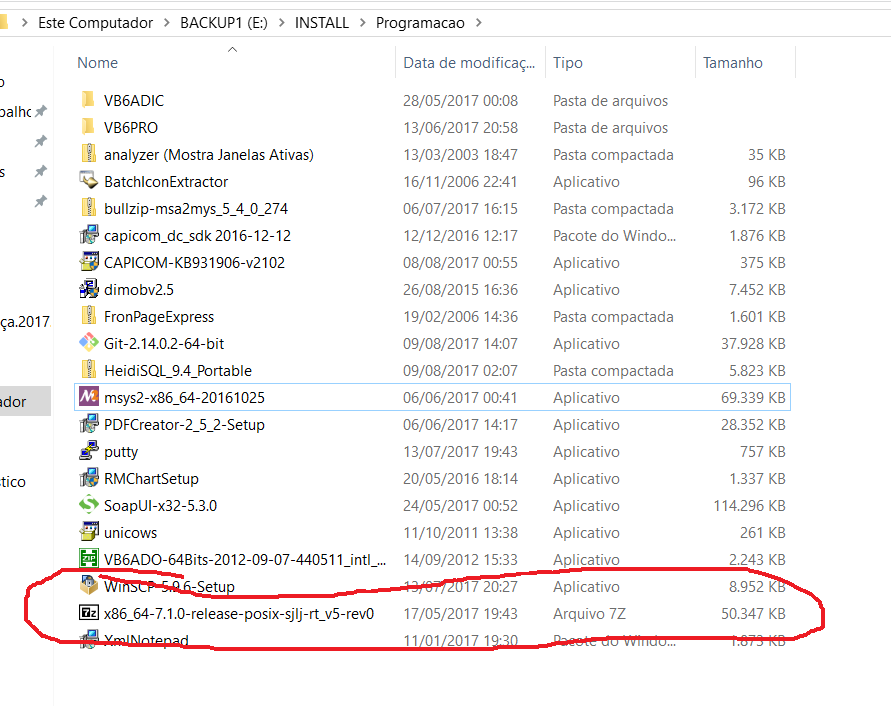The height and width of the screenshot is (706, 891).
Task: Click the SoapUI-x32-5.3.0 icon
Action: click(x=88, y=505)
